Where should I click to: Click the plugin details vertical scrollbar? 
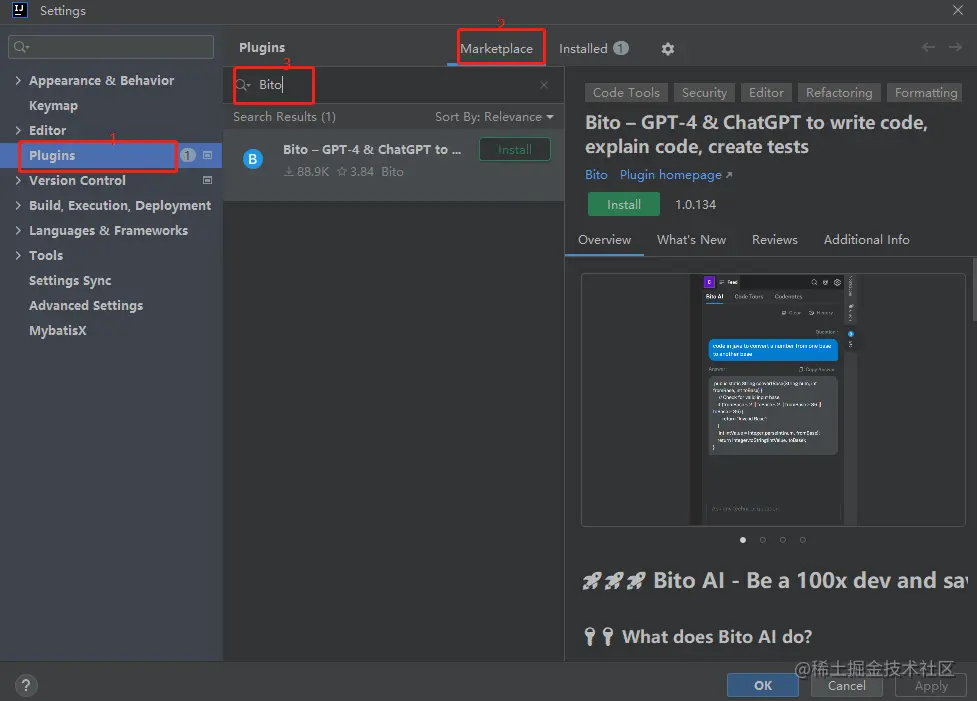(974, 290)
